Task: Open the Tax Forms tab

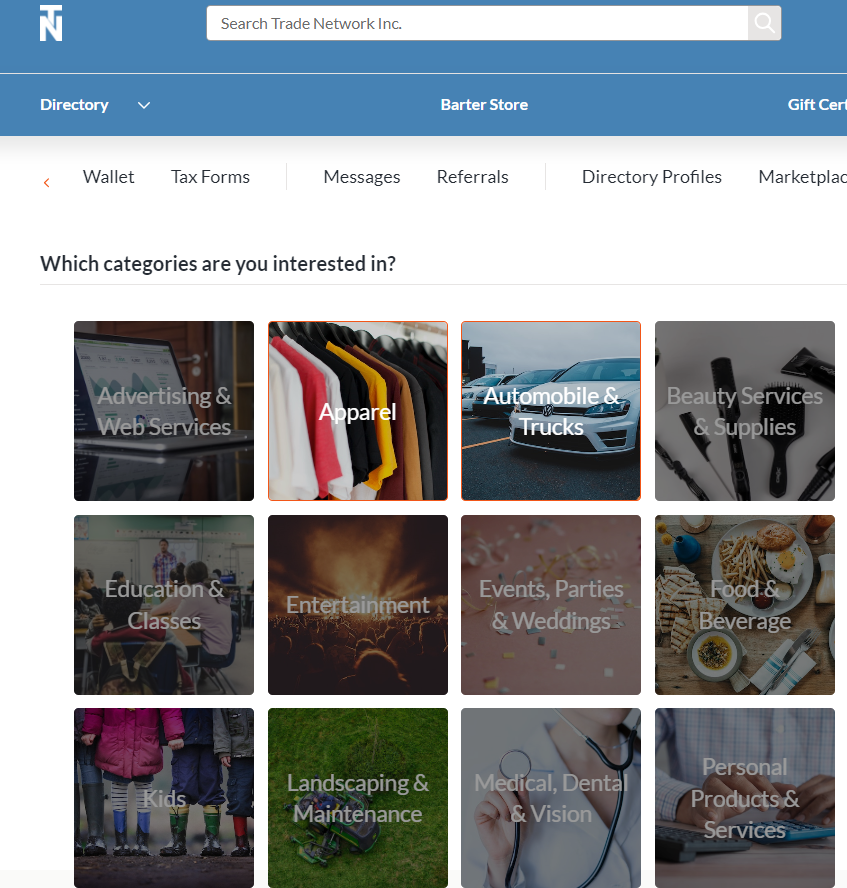Action: (x=210, y=177)
